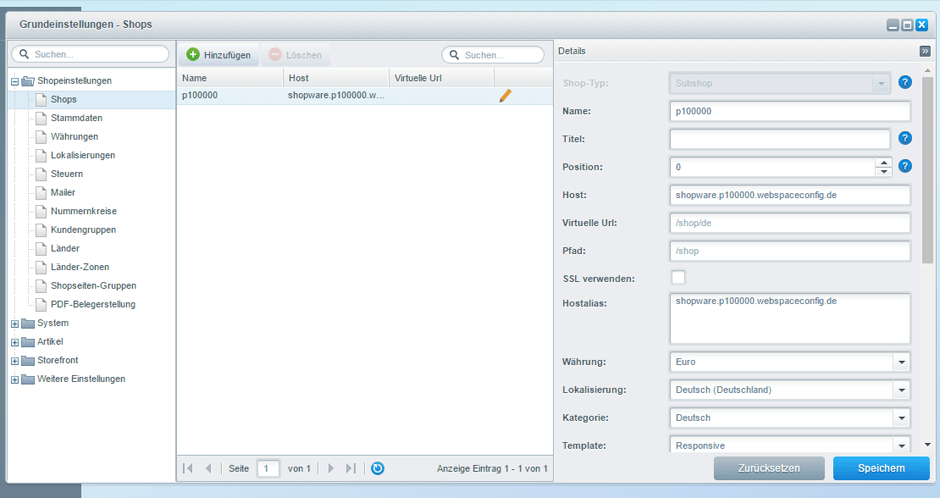Viewport: 940px width, 498px height.
Task: Click the help icon next to Shop-Typ
Action: (905, 83)
